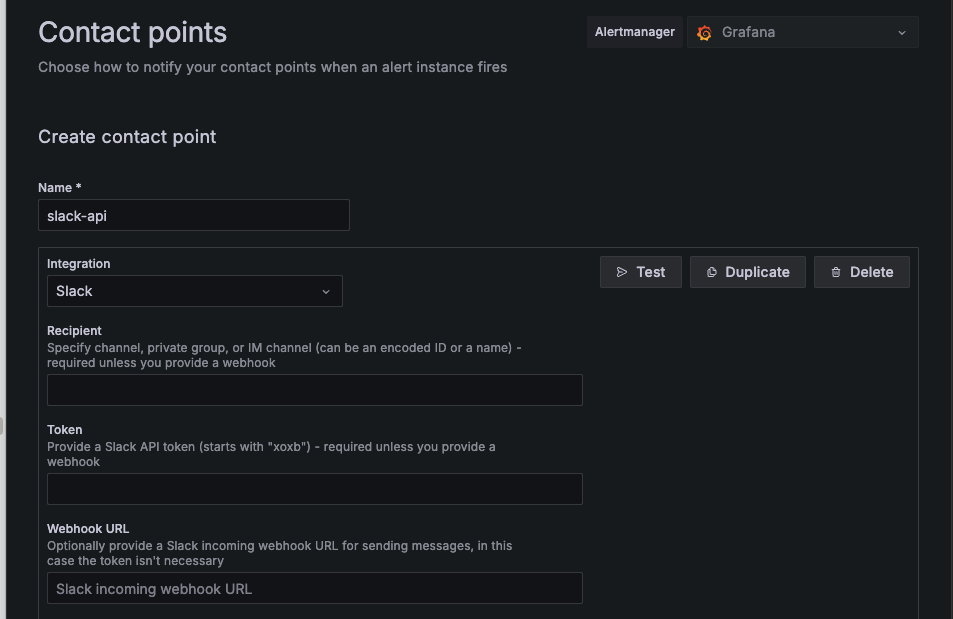Click the Alertmanager label

tap(634, 32)
